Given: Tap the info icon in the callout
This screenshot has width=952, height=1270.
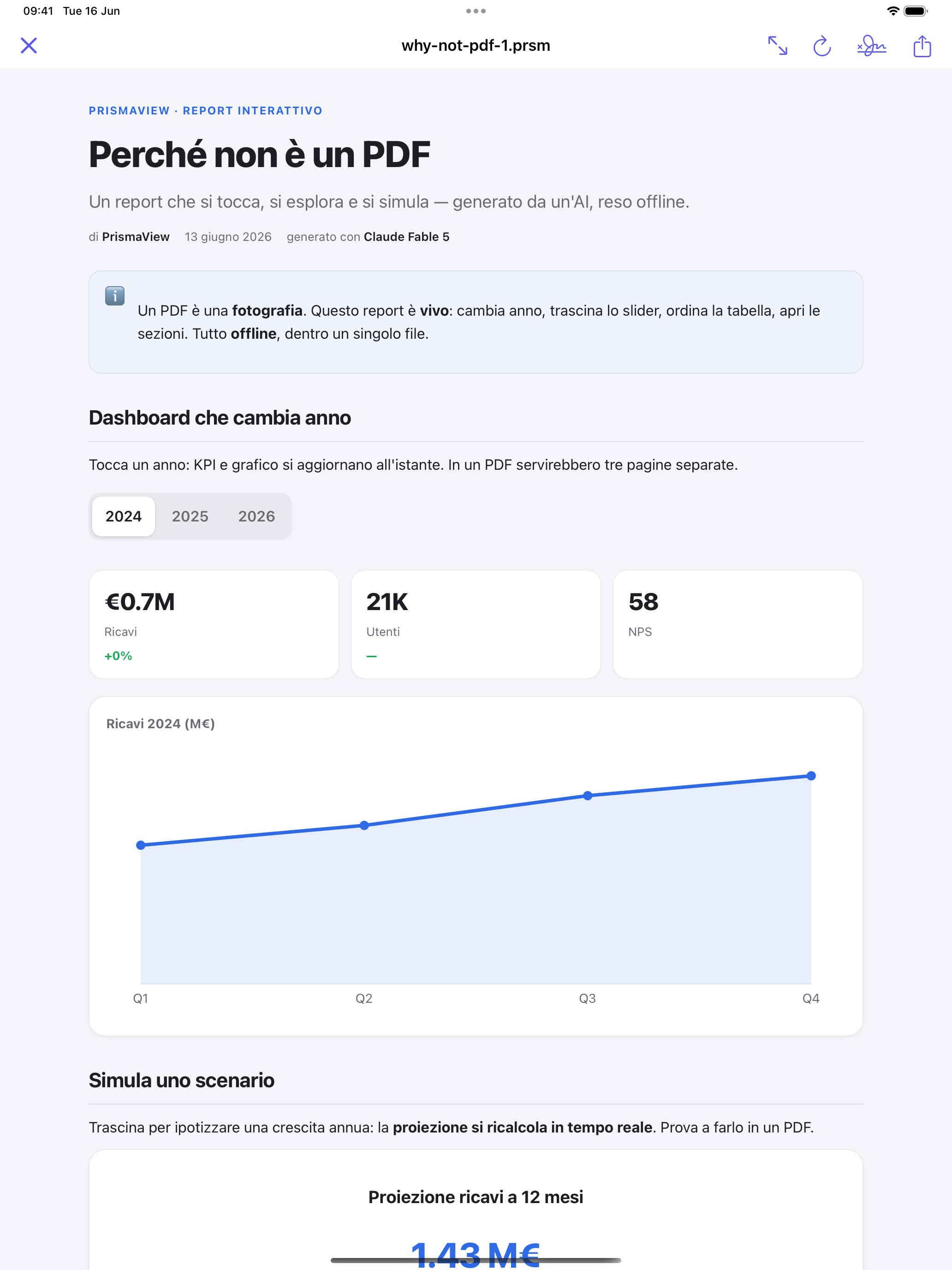Looking at the screenshot, I should pyautogui.click(x=115, y=296).
